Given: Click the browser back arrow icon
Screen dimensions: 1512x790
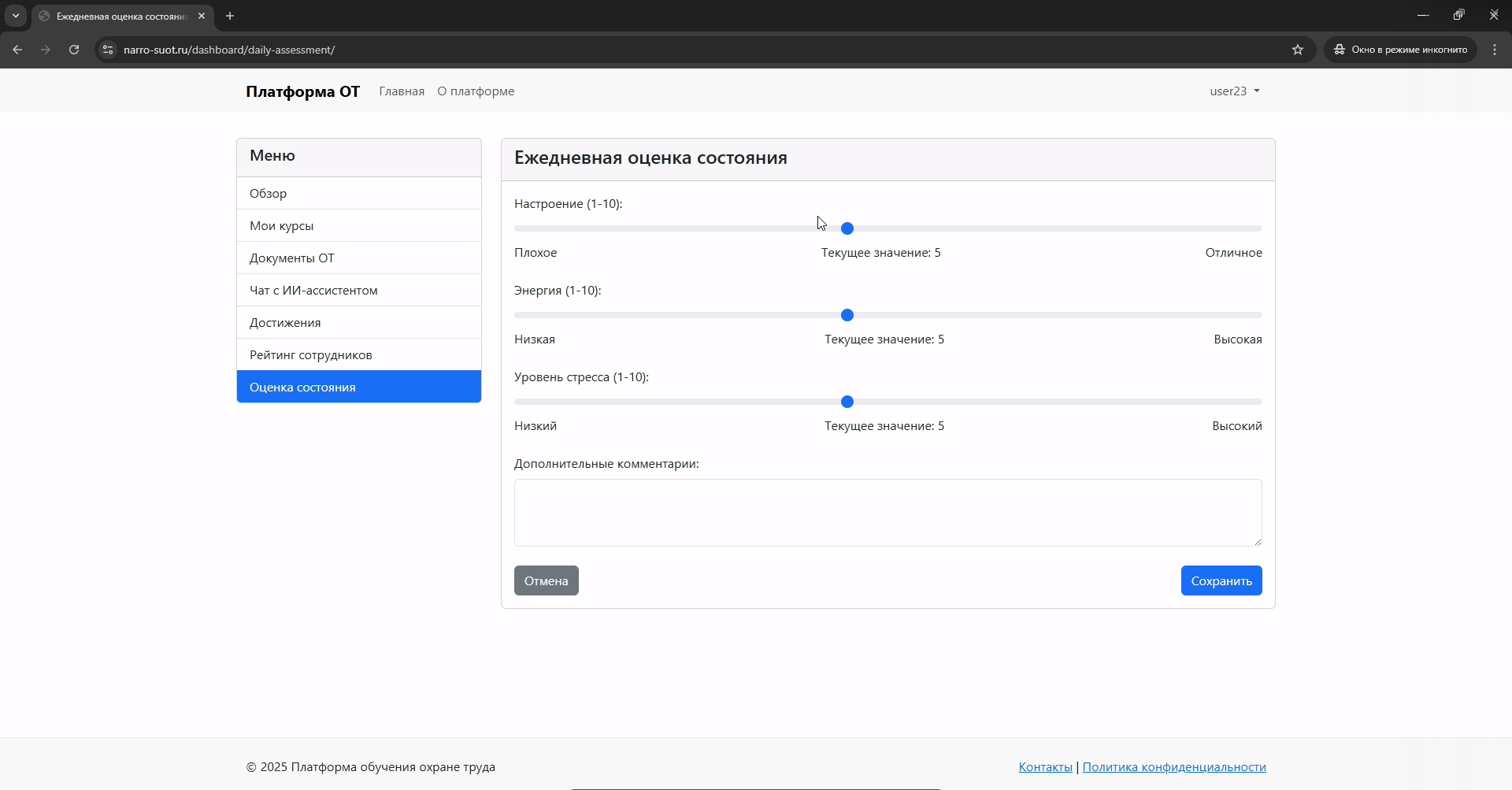Looking at the screenshot, I should (x=17, y=50).
